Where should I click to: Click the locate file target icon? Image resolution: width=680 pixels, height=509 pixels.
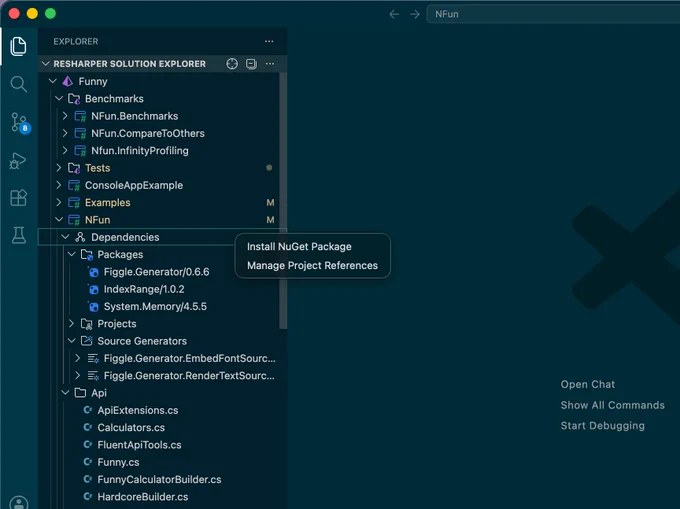pyautogui.click(x=232, y=64)
